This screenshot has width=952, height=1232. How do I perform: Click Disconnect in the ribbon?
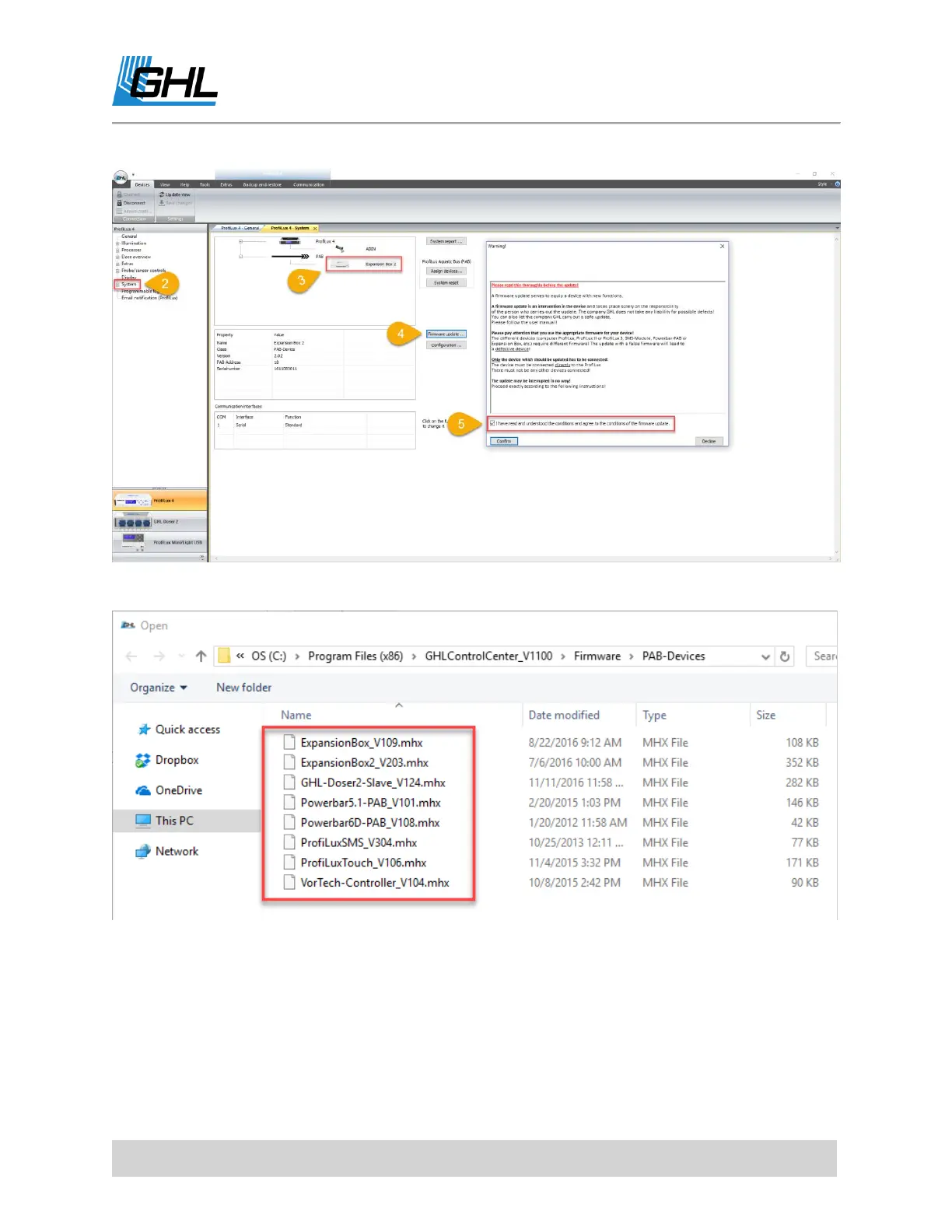(x=131, y=203)
